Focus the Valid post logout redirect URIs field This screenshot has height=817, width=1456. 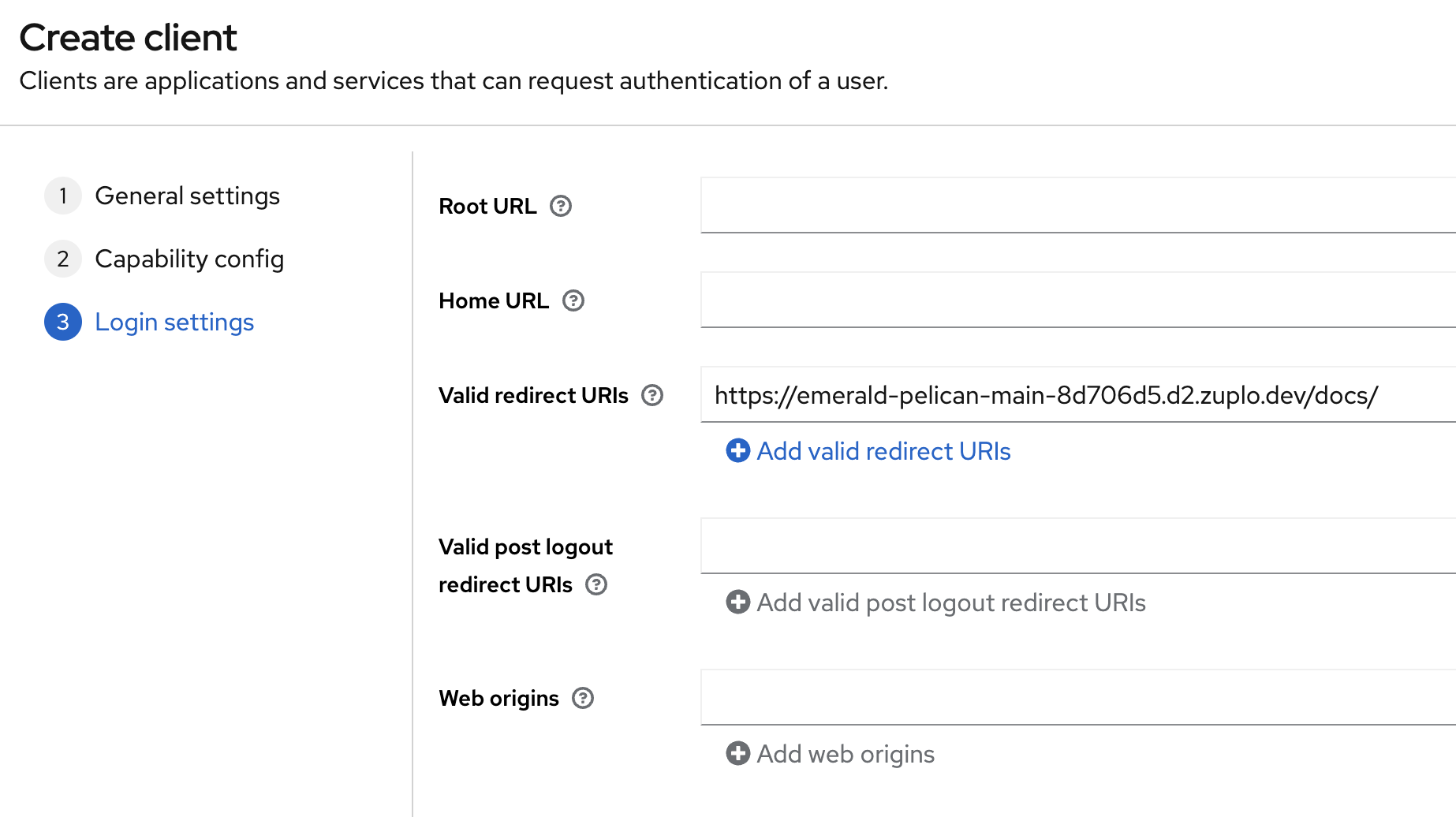click(x=1078, y=546)
